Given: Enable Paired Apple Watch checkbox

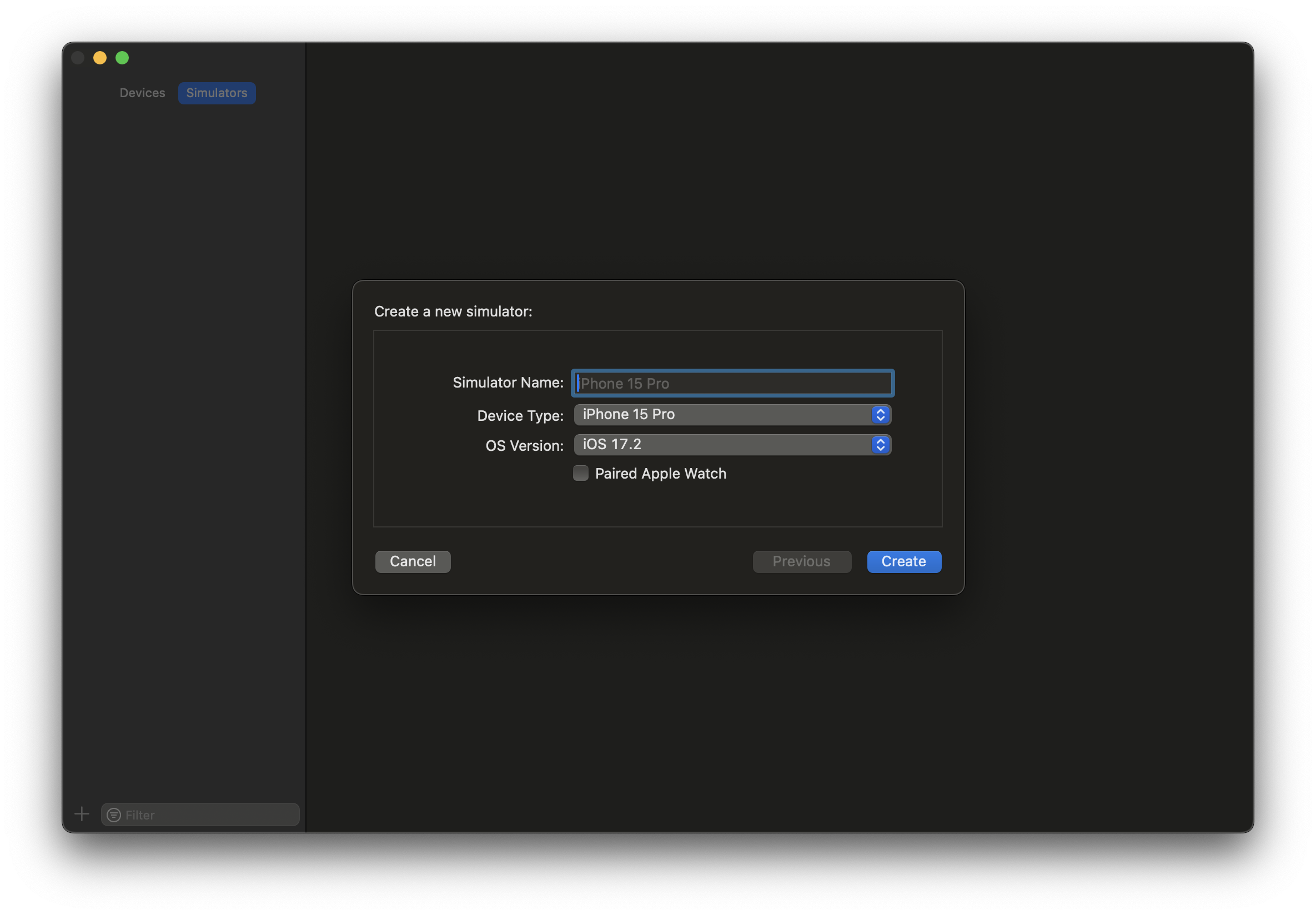Looking at the screenshot, I should coord(581,473).
